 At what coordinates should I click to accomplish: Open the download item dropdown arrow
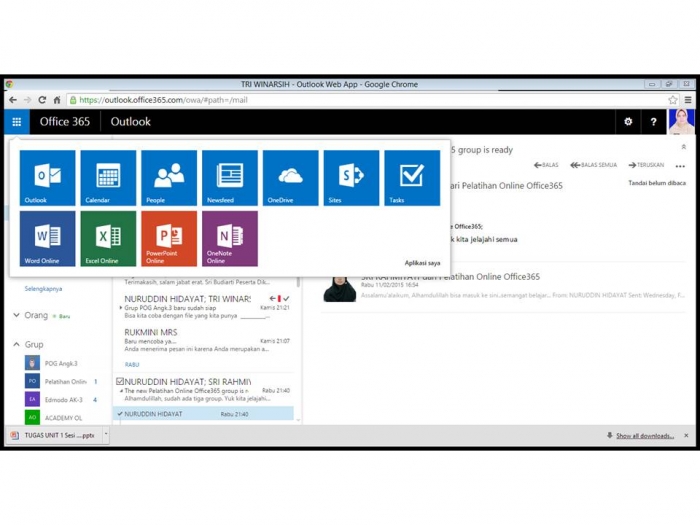[106, 434]
